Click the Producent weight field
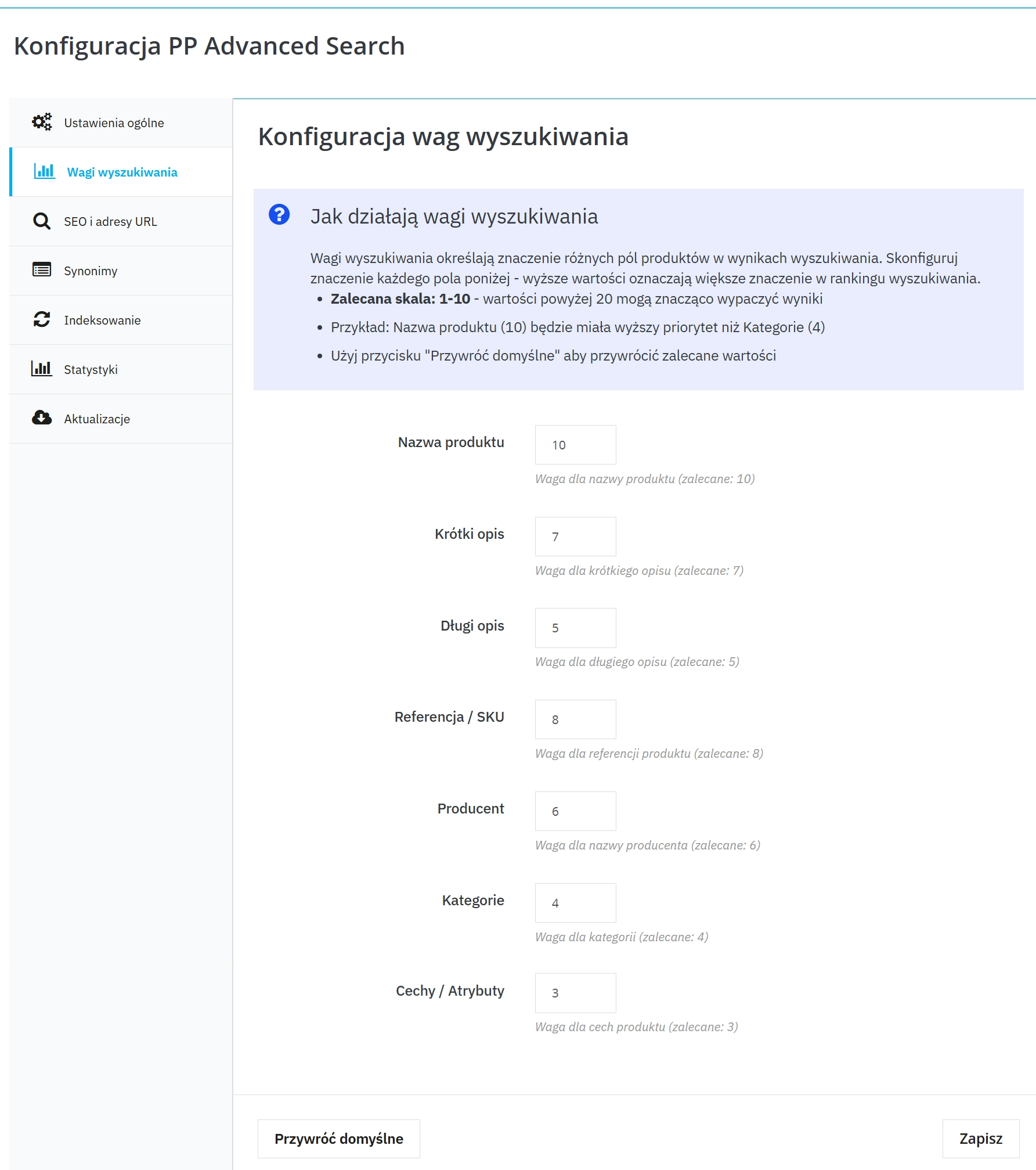1036x1170 pixels. 575,811
